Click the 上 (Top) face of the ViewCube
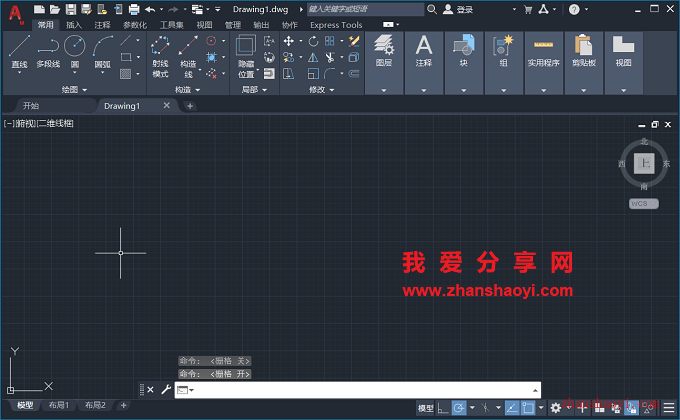 pos(644,164)
